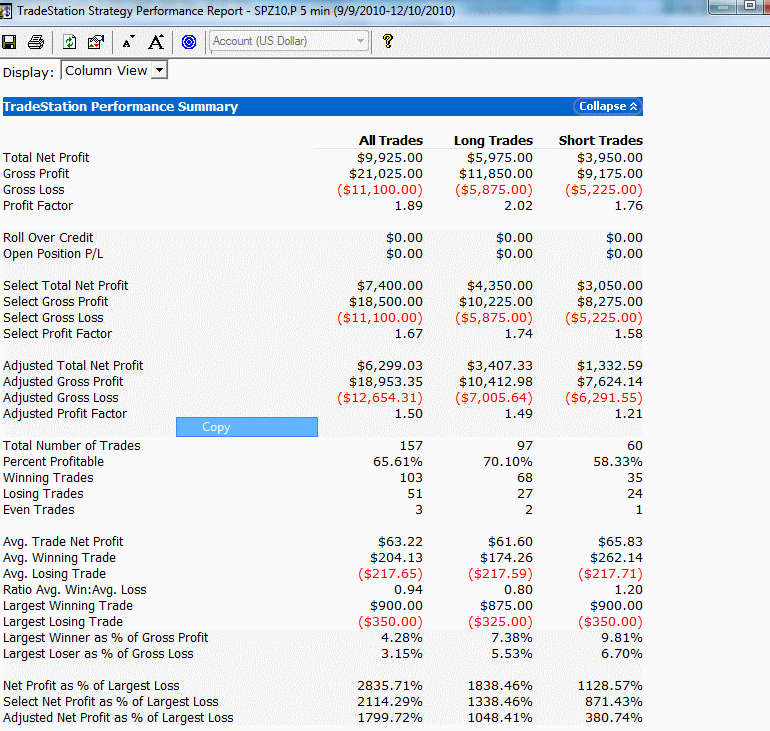Click the $7,400.00 select net profit value
770x731 pixels.
390,286
